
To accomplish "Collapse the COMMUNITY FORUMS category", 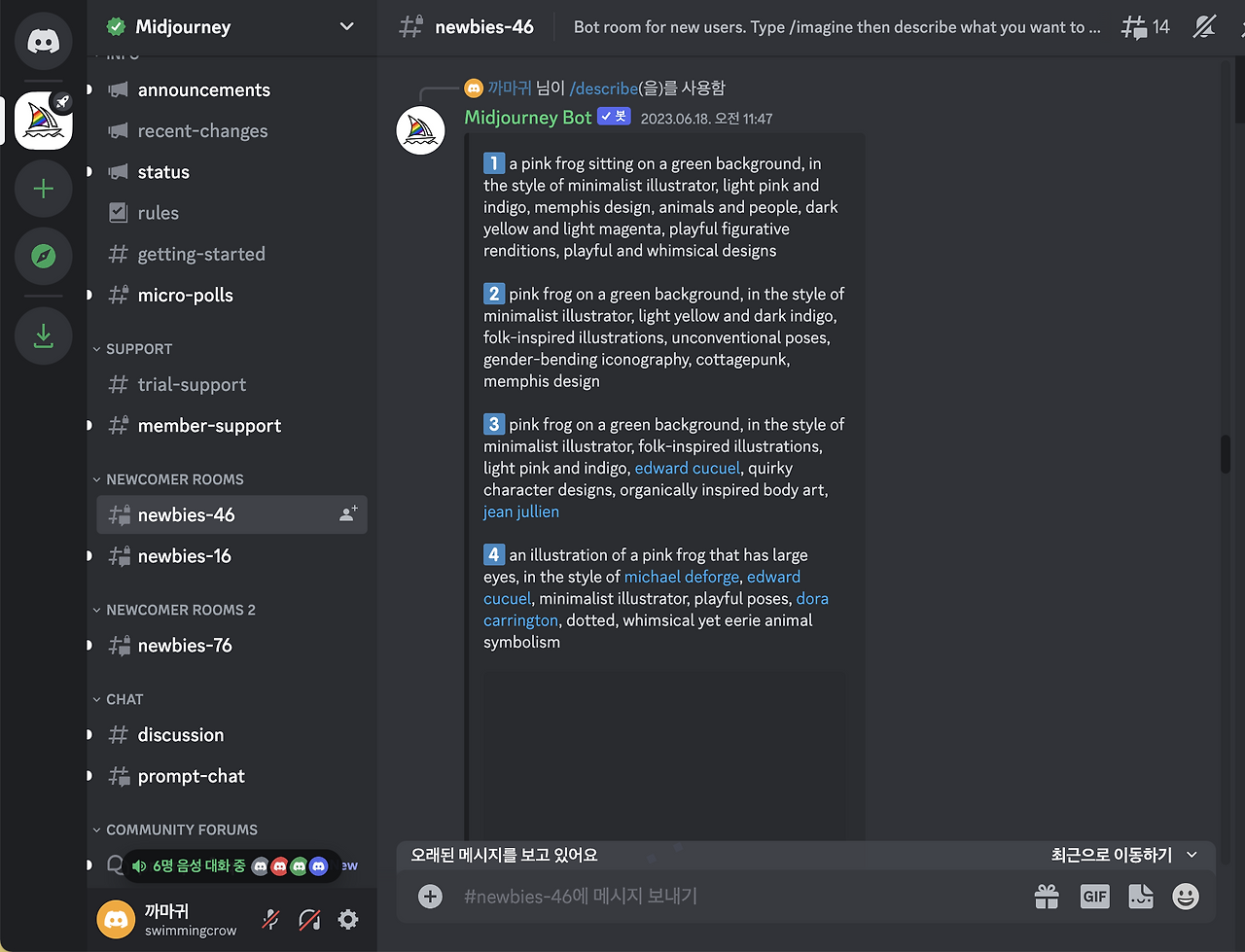I will [175, 829].
